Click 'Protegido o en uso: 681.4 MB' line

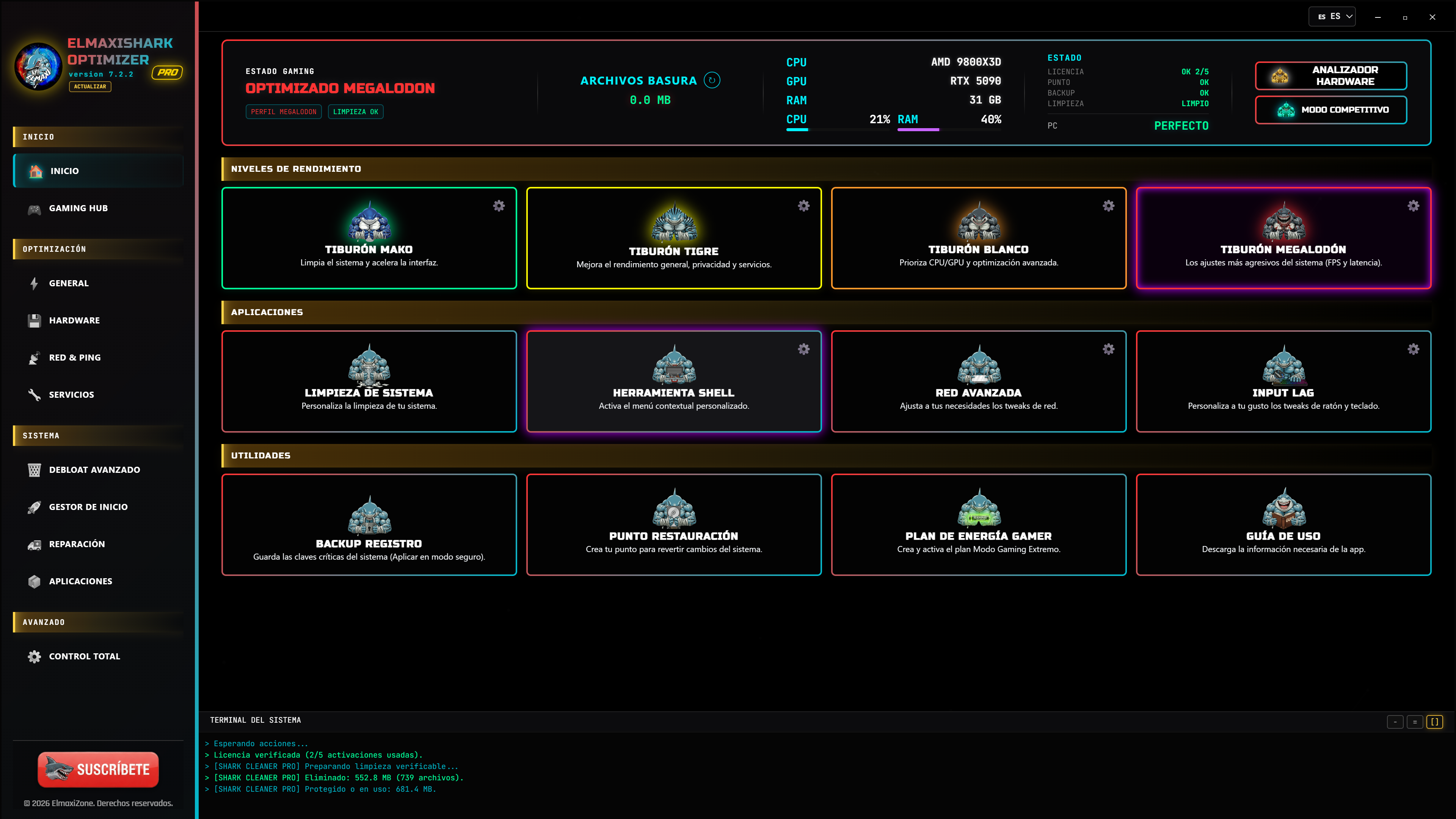tap(320, 789)
